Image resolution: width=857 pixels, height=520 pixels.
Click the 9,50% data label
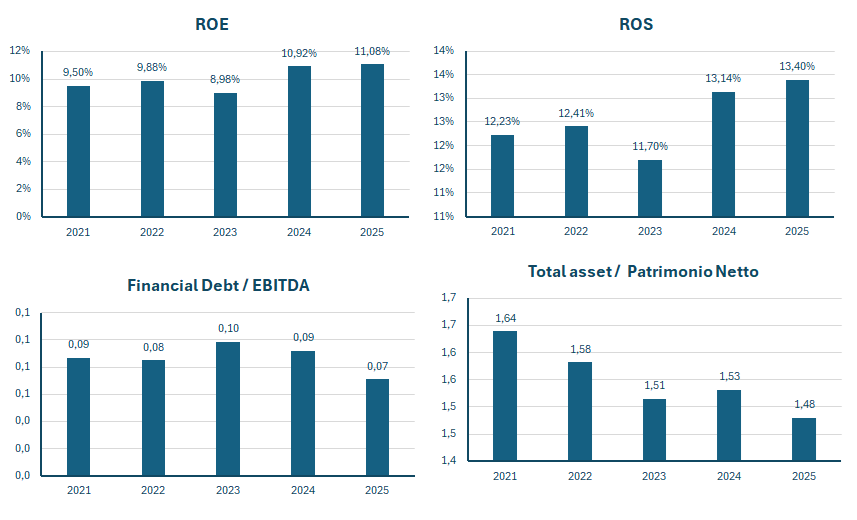click(x=78, y=73)
